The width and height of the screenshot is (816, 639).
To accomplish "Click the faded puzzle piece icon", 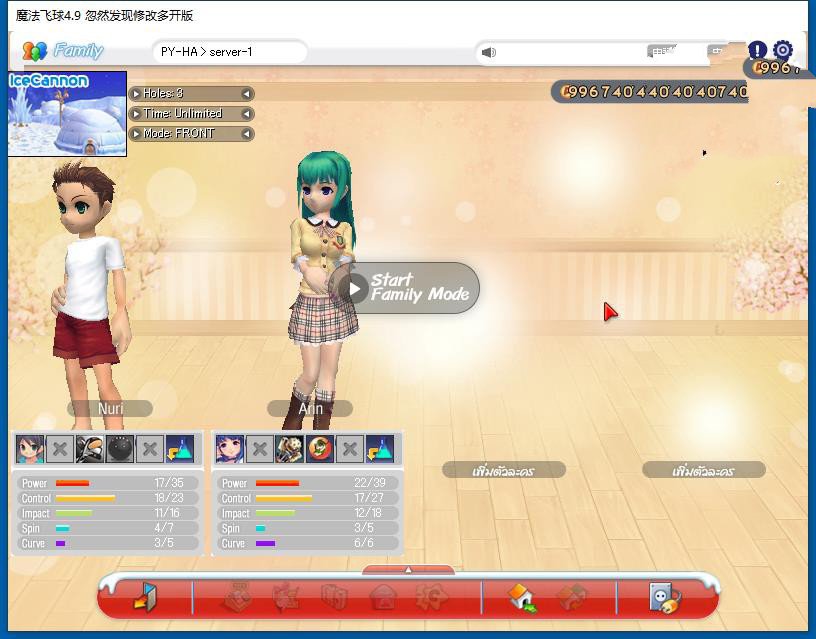I will click(286, 597).
